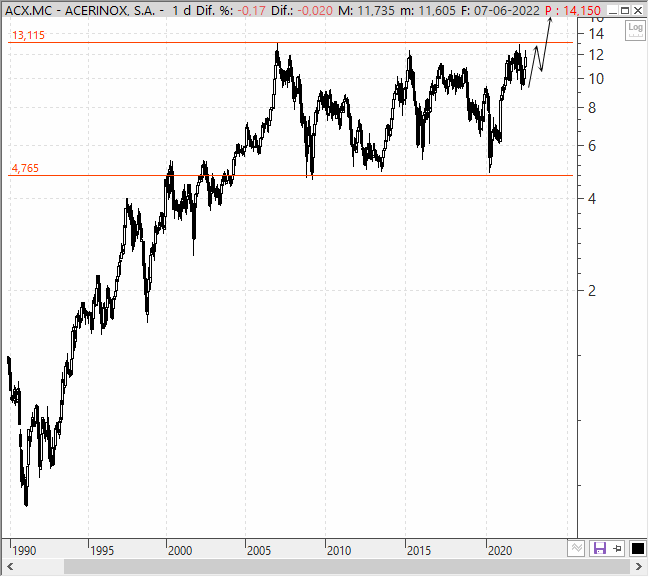
Task: Select the 4,765 support line label
Action: coord(25,168)
